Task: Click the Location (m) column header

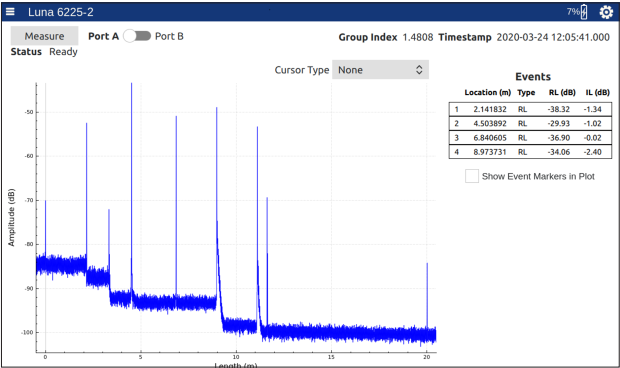Action: click(488, 92)
